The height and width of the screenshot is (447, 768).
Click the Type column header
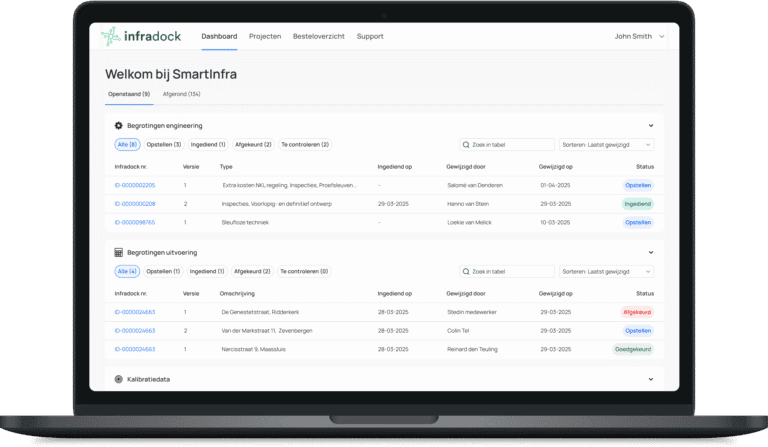pos(226,167)
